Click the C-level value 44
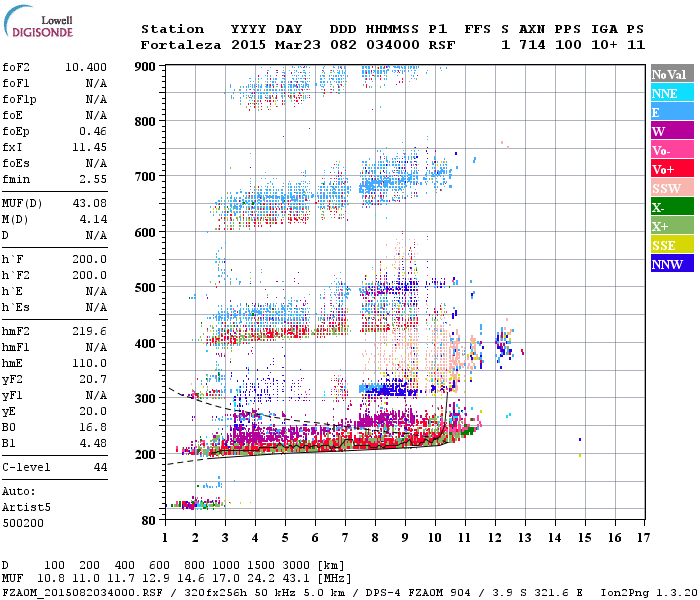 100,467
